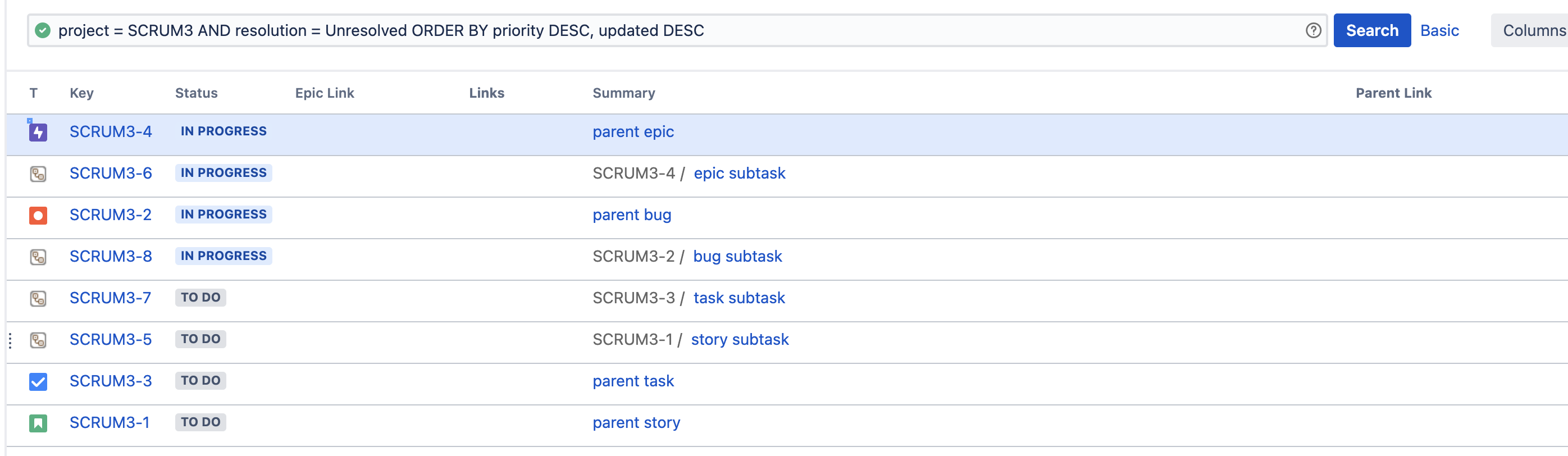
Task: Open the row actions handle for SCRUM3-5
Action: (10, 340)
